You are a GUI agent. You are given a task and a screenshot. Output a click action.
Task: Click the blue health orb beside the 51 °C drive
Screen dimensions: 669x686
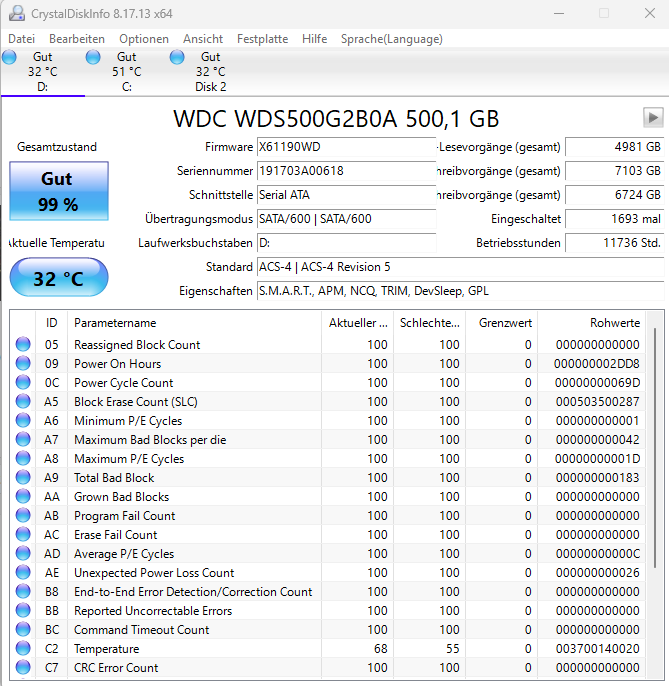point(93,57)
